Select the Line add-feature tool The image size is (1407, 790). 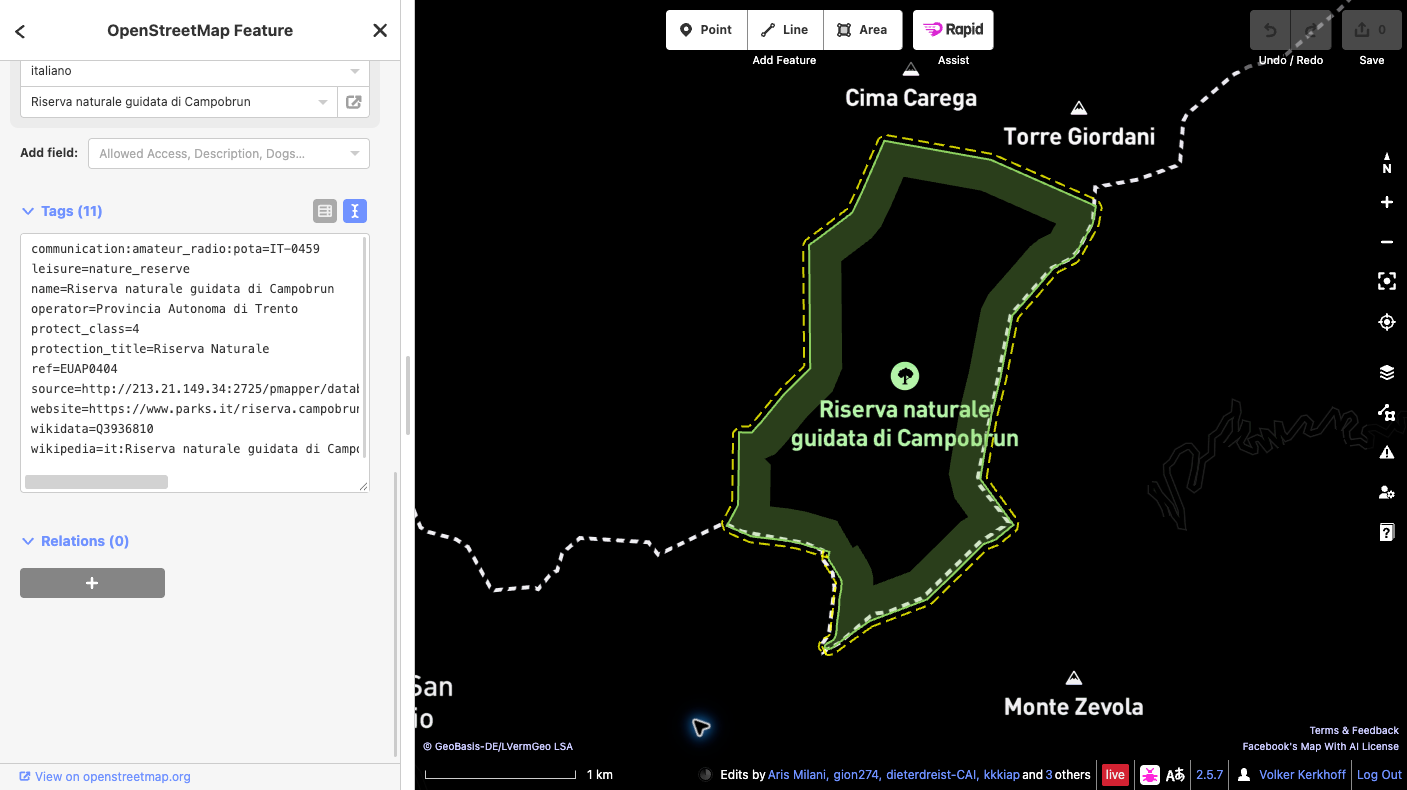click(x=785, y=30)
